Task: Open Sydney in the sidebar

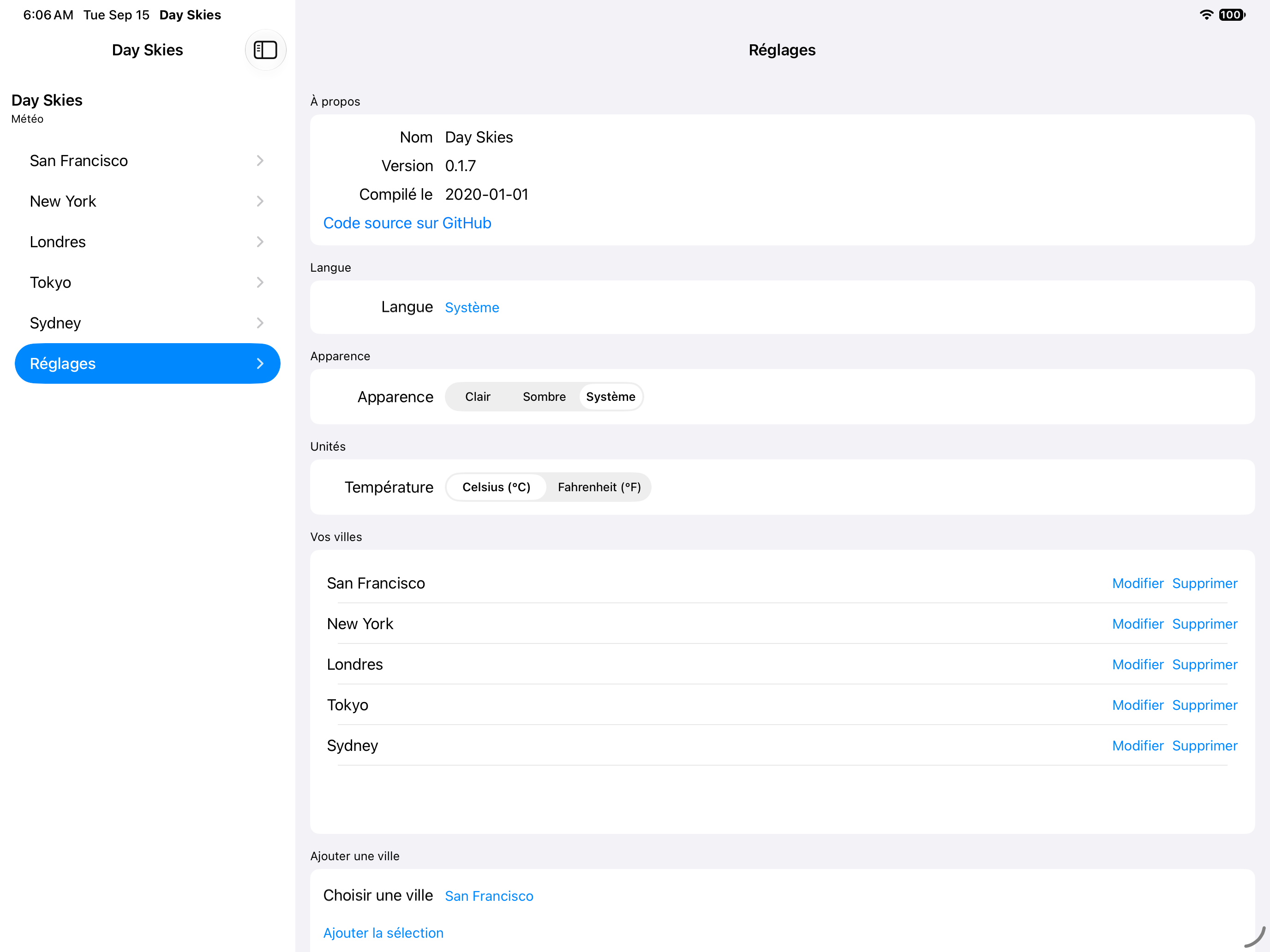Action: 148,323
